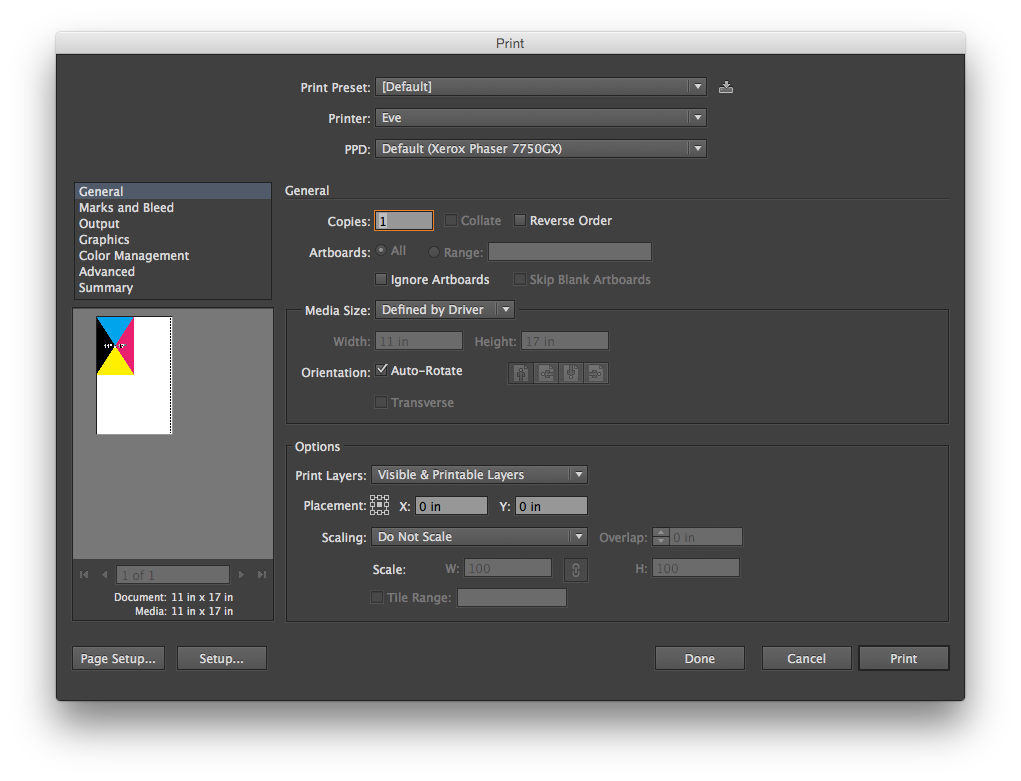
Task: Select the reversed portrait Down orientation icon
Action: click(x=570, y=372)
